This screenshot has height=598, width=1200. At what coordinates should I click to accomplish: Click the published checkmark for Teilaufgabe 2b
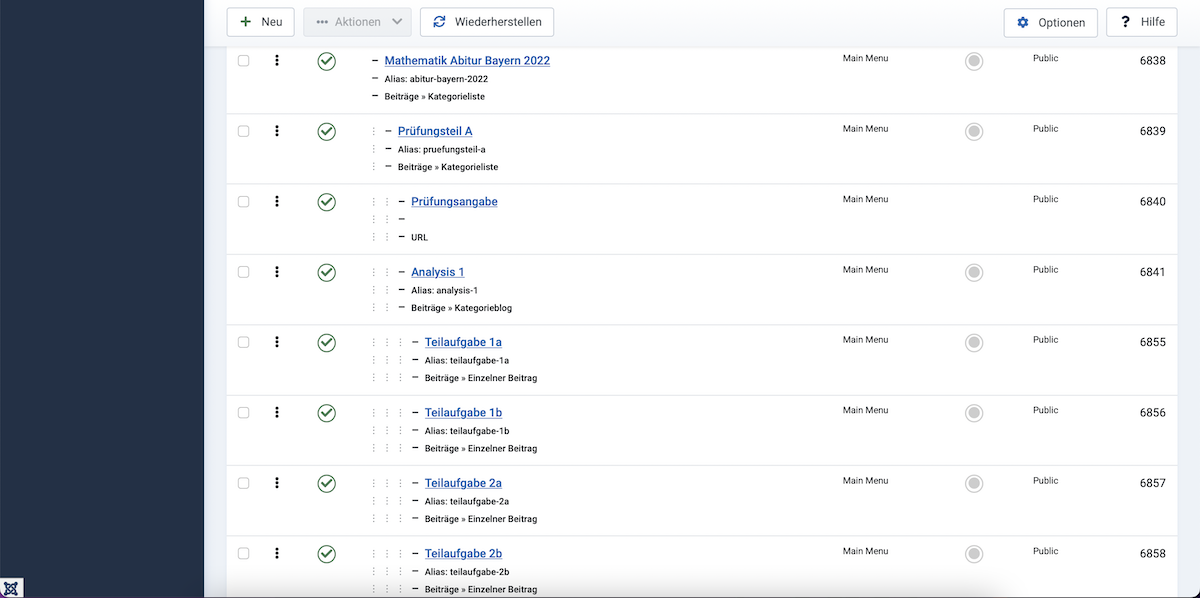326,554
